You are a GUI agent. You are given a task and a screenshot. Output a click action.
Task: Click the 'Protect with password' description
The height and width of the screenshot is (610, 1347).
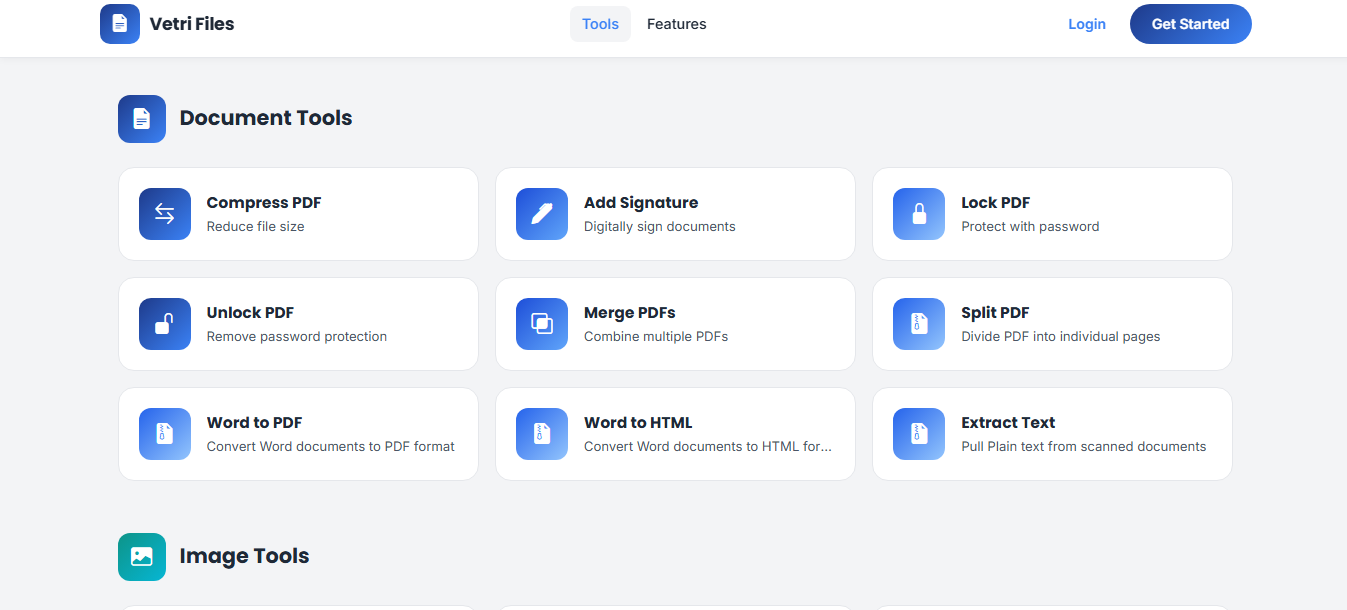click(x=1030, y=227)
